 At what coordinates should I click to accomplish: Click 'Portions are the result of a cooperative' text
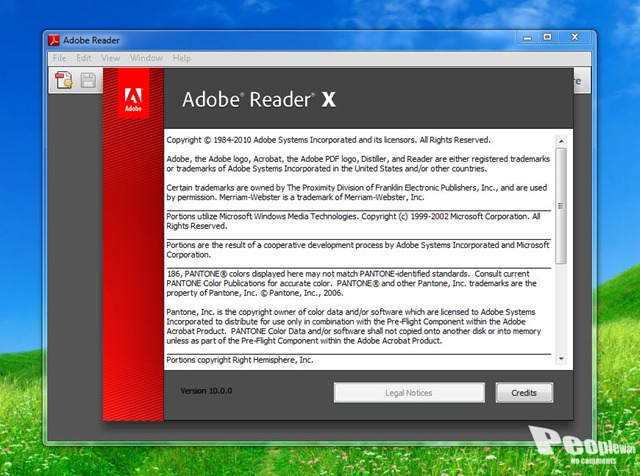[358, 250]
